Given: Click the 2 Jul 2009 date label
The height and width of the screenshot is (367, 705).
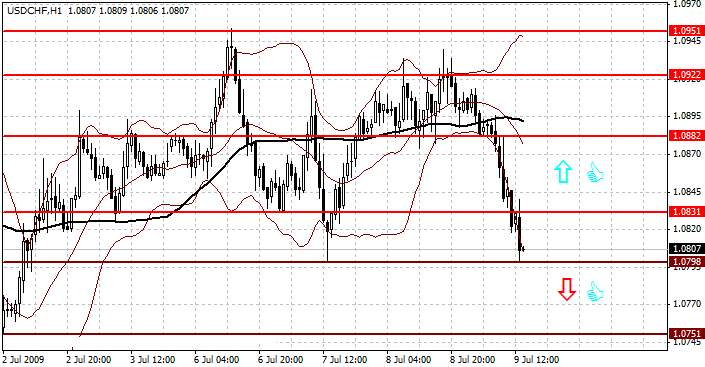Looking at the screenshot, I should [23, 360].
